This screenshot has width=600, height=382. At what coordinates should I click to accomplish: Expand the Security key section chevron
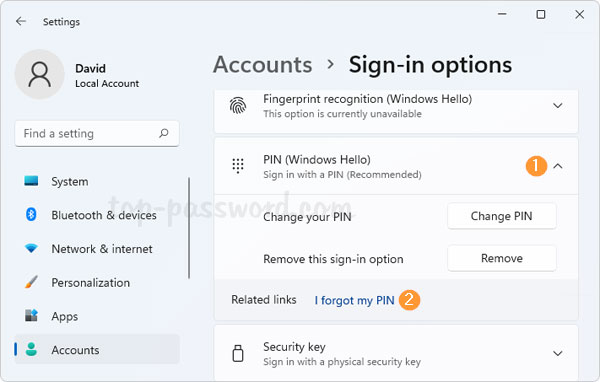[558, 353]
